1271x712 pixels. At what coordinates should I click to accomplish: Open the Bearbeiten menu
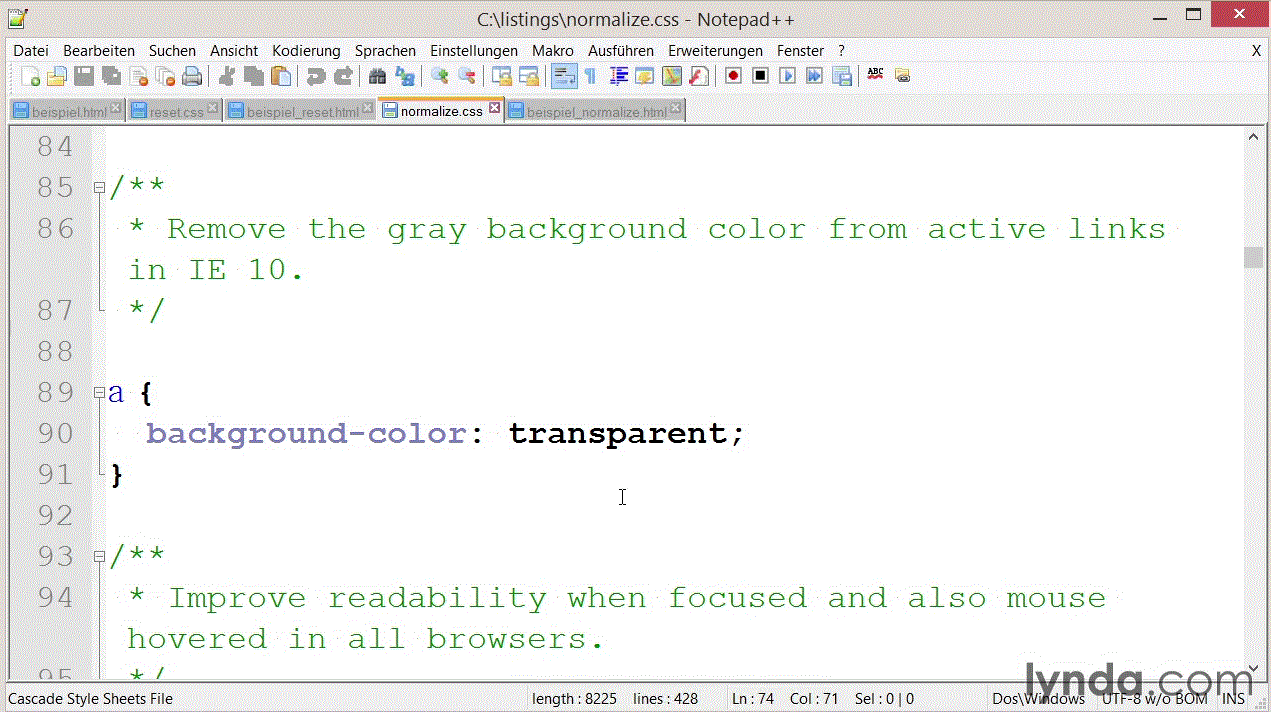coord(99,50)
